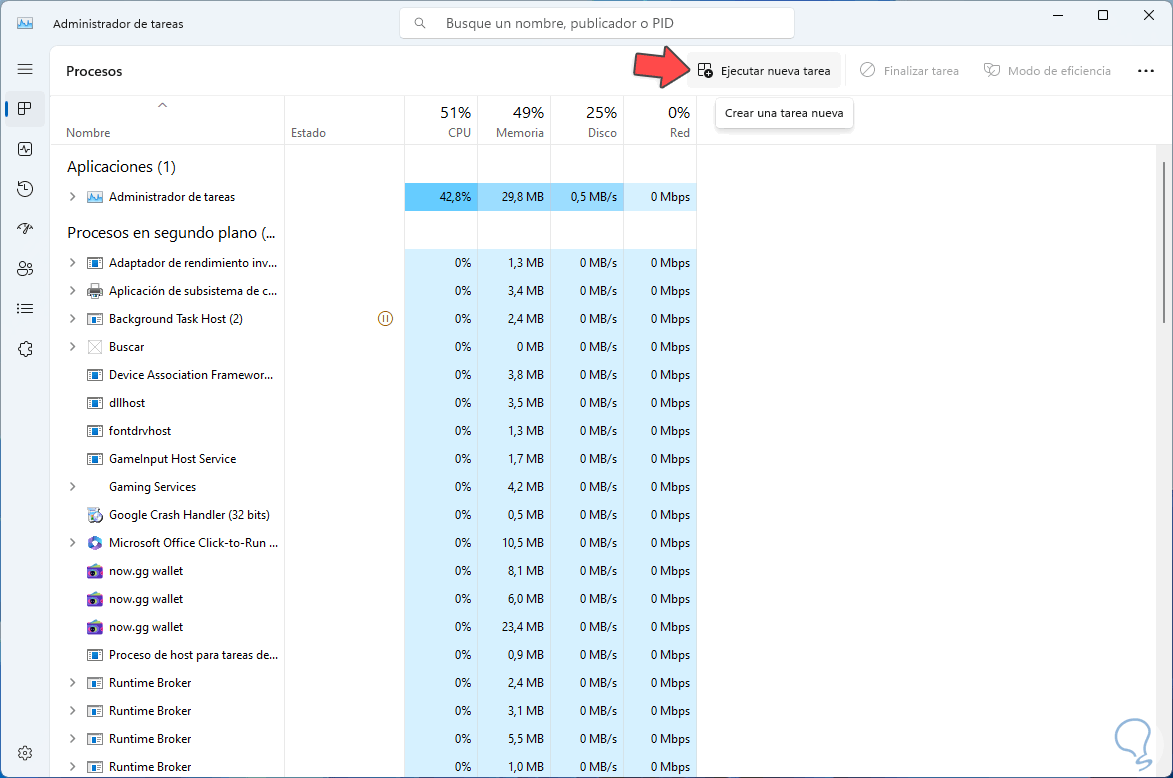Viewport: 1173px width, 778px height.
Task: Click the 5,5 MB memory value
Action: (x=525, y=739)
